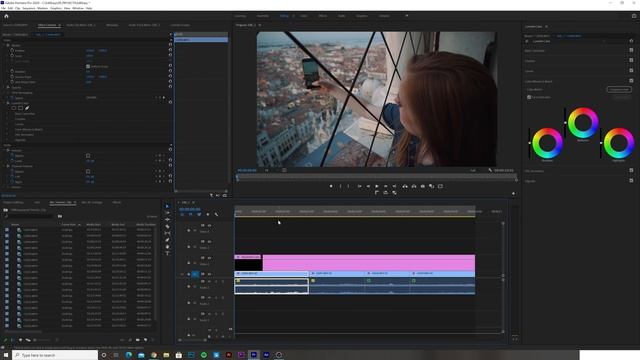Pick the free draw bezier mask pen
640x360 pixels.
(x=27, y=108)
